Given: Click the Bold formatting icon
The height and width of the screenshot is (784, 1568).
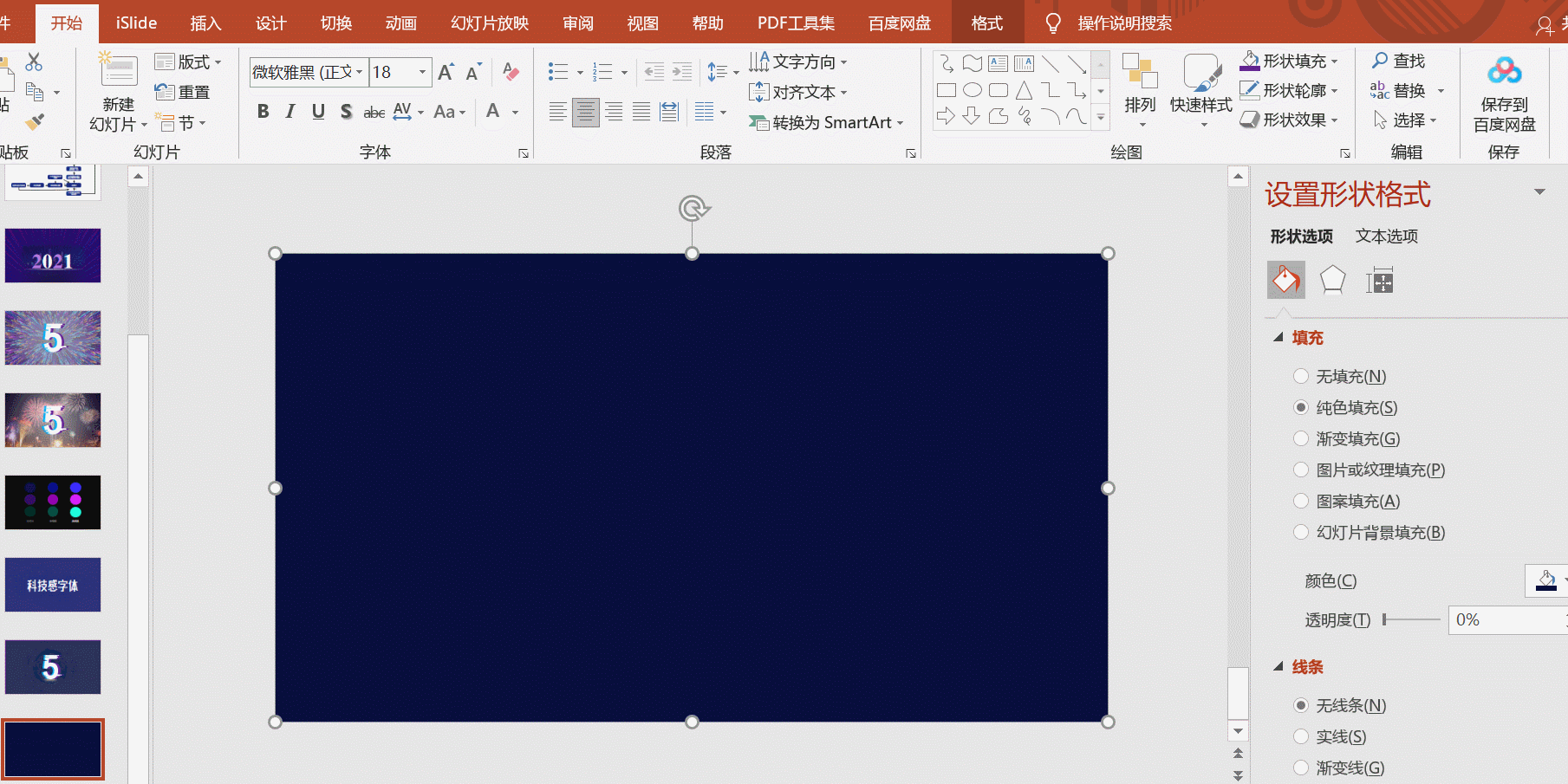Looking at the screenshot, I should point(263,112).
